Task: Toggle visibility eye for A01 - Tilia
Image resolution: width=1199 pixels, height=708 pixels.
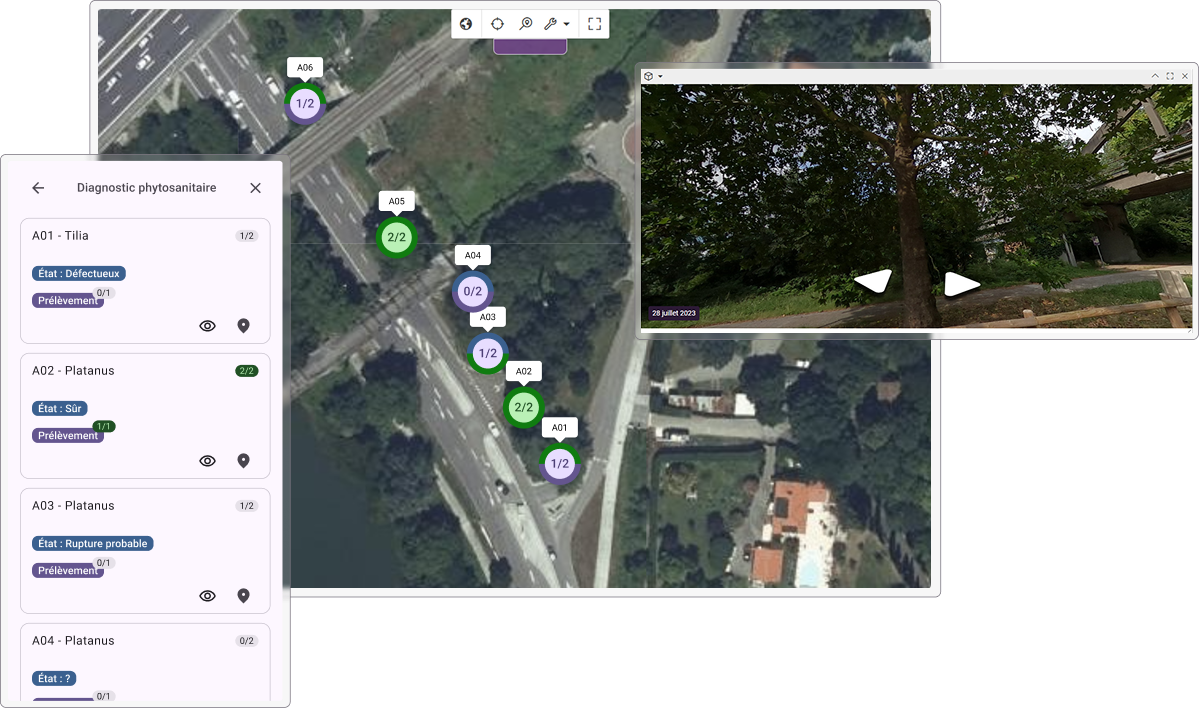Action: pyautogui.click(x=207, y=326)
